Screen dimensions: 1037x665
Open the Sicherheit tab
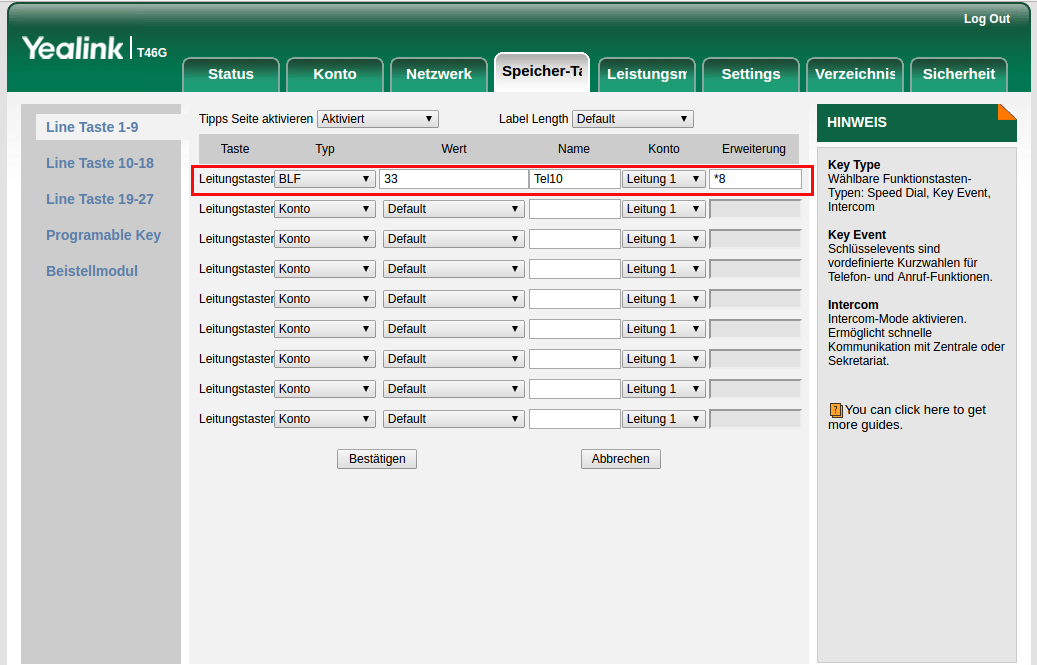(958, 74)
